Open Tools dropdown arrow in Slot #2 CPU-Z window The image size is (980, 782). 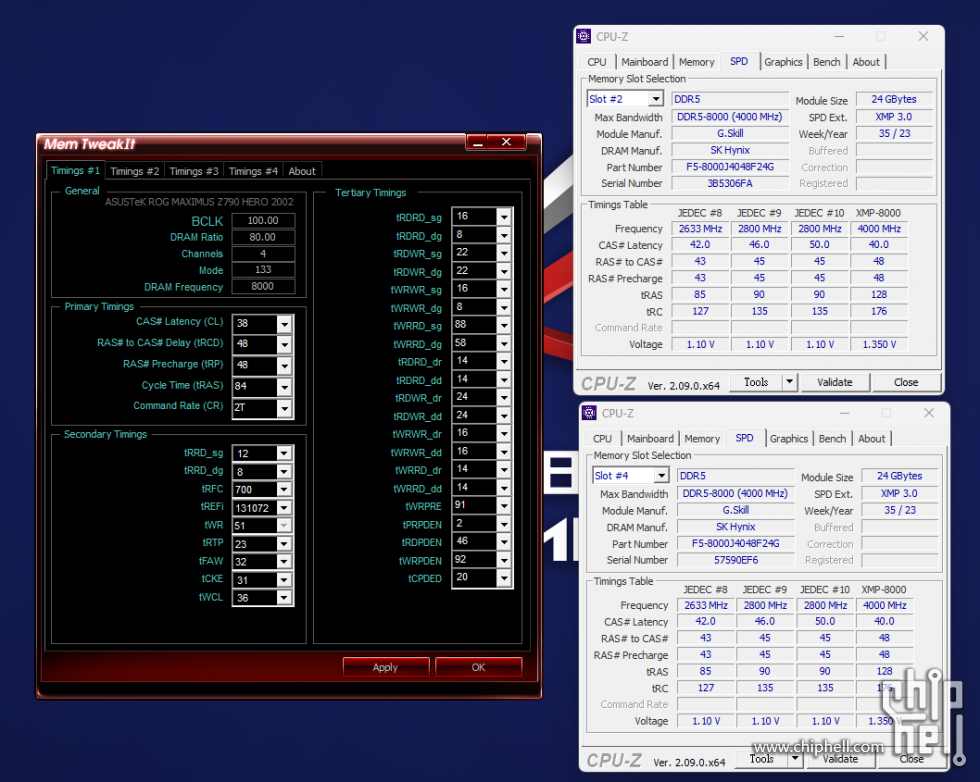tap(790, 381)
